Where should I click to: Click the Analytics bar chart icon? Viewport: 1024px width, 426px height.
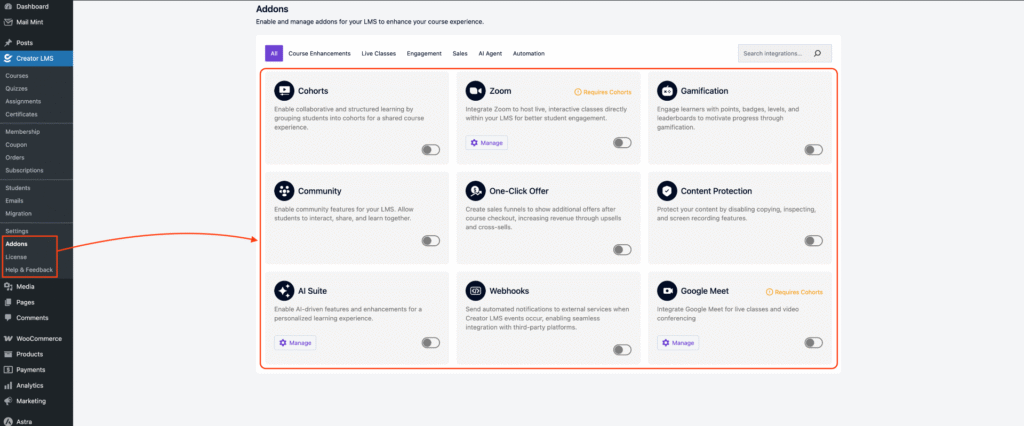8,385
